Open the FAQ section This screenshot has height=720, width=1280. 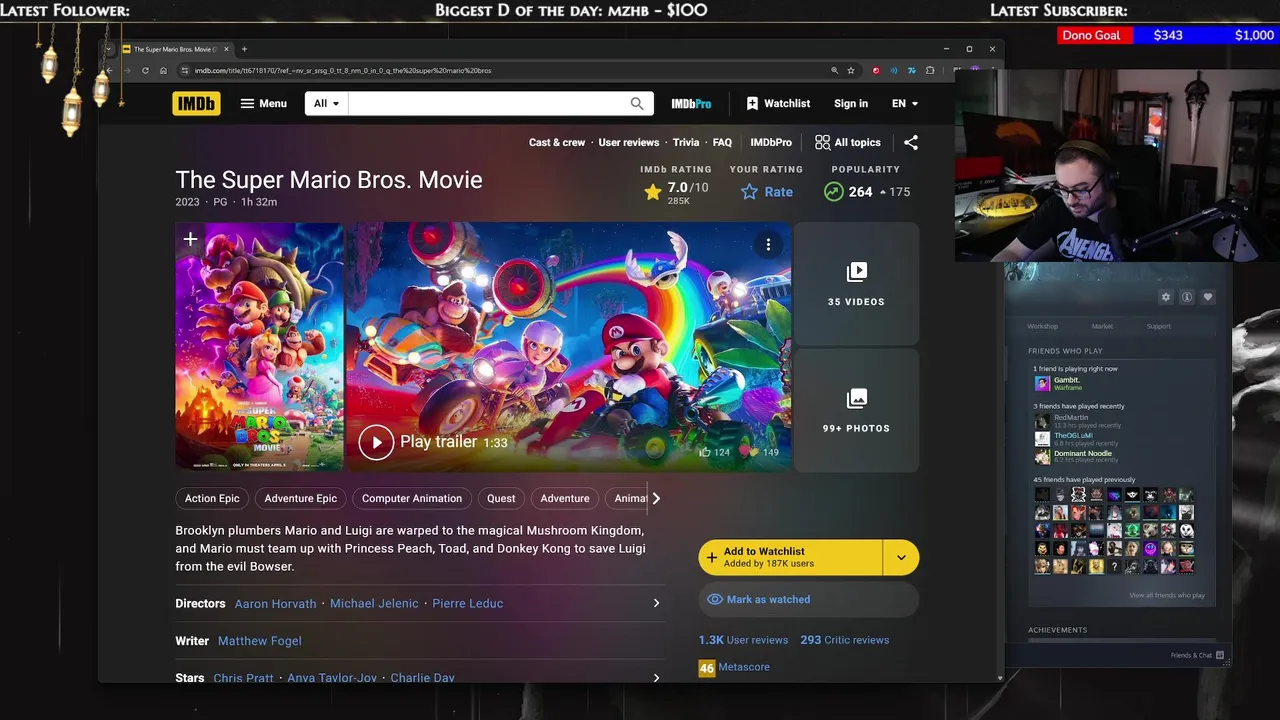[x=722, y=142]
